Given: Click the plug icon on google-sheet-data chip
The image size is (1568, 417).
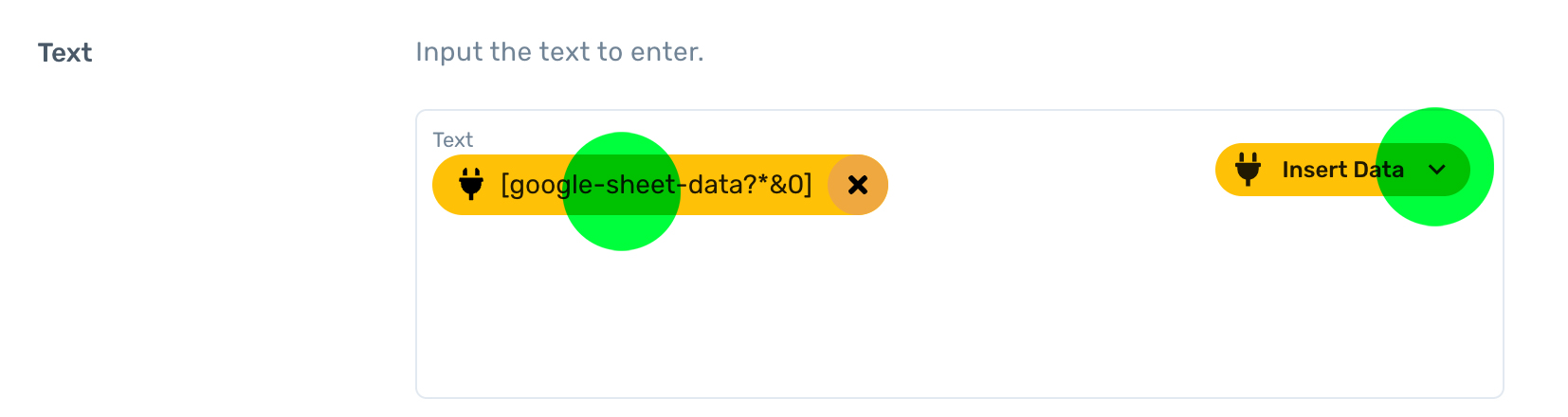Looking at the screenshot, I should coord(471,184).
